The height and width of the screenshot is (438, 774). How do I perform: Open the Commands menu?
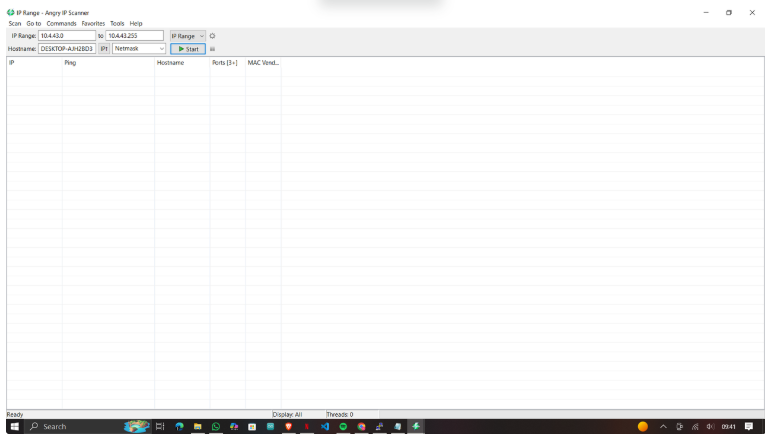(x=61, y=24)
